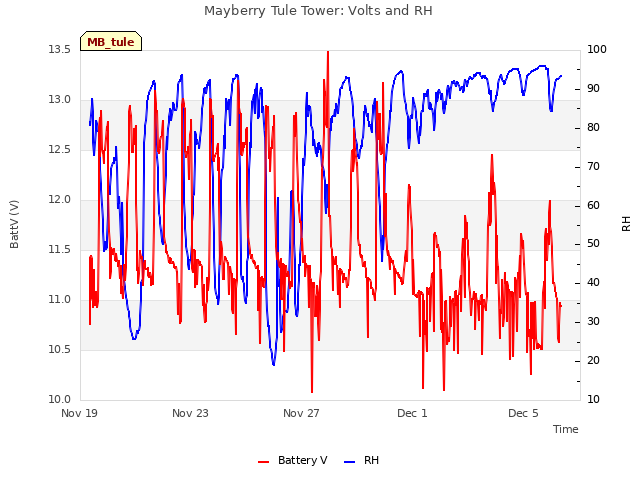Screen dimensions: 640x480
Task: Click the 10.0 voltage tick label
Action: (x=60, y=399)
